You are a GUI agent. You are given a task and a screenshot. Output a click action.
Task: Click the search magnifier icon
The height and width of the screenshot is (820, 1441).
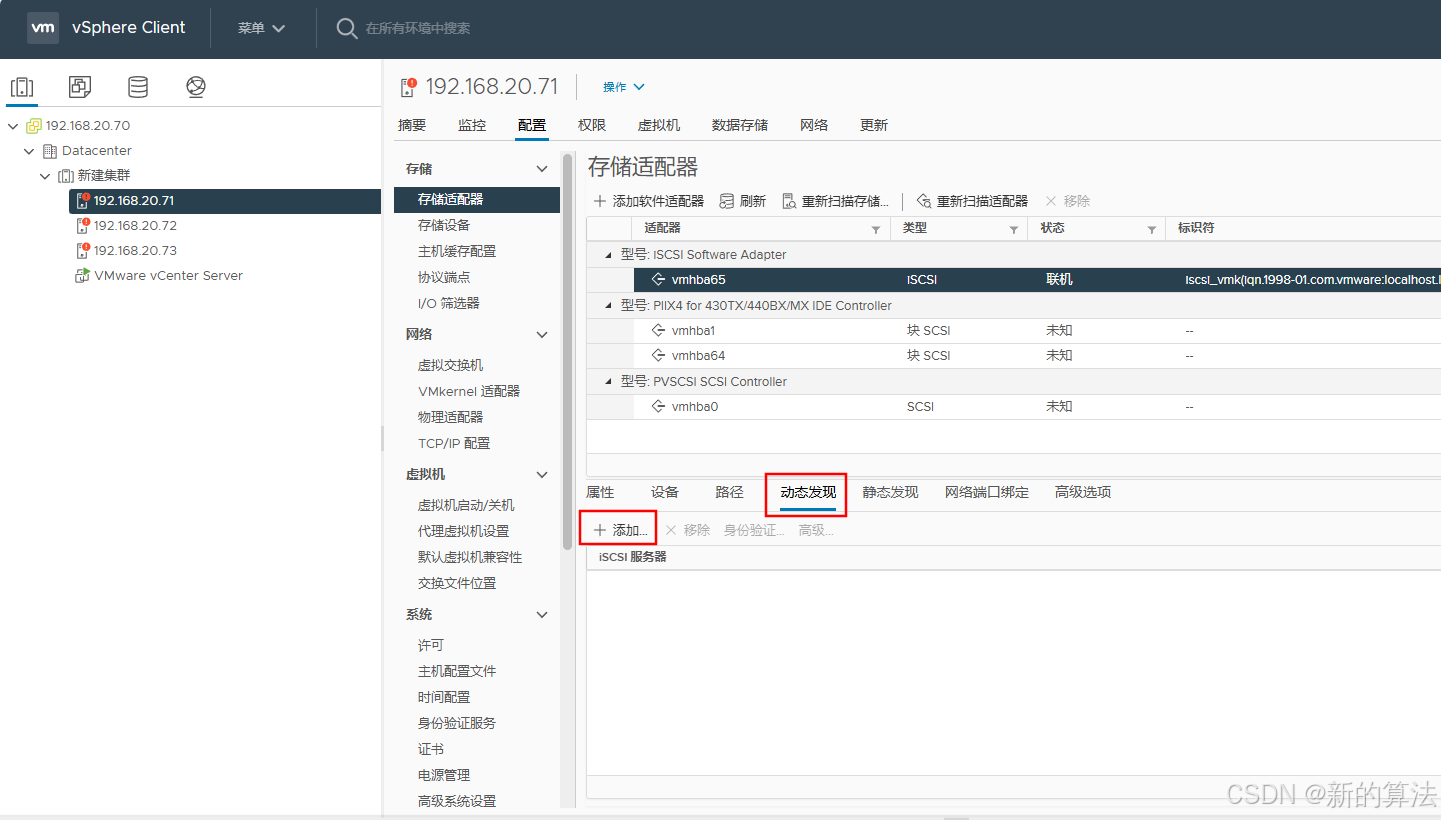click(x=347, y=28)
